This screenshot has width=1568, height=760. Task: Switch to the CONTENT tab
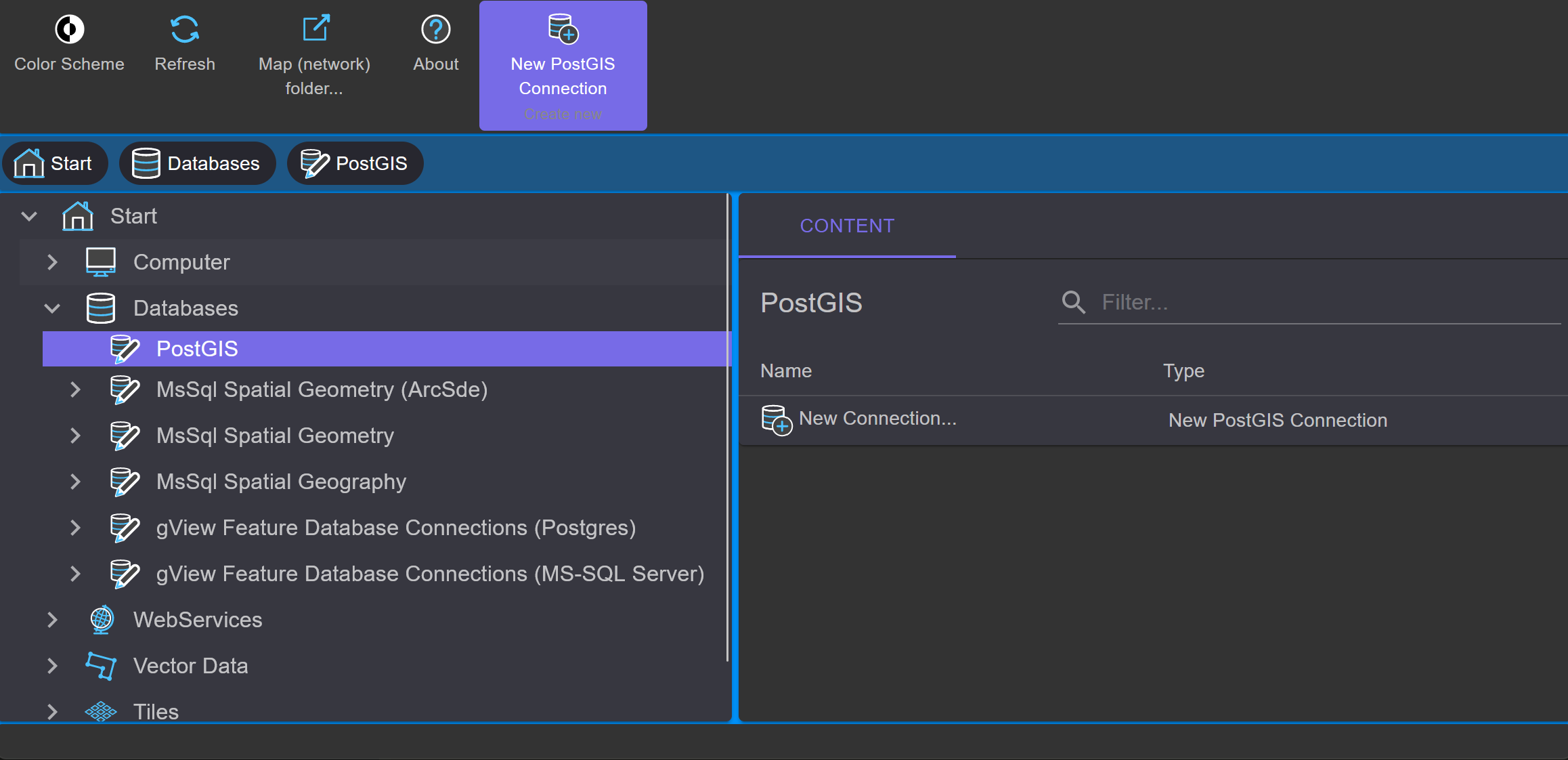[847, 226]
